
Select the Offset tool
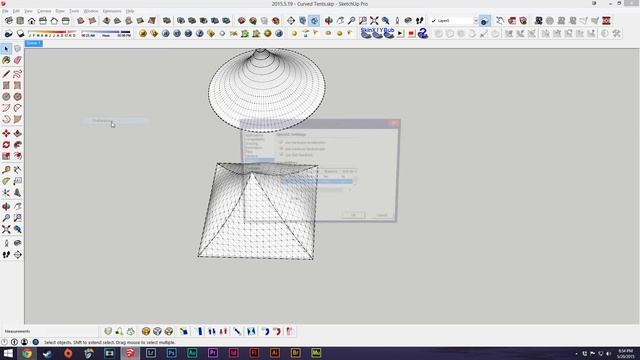tap(18, 156)
